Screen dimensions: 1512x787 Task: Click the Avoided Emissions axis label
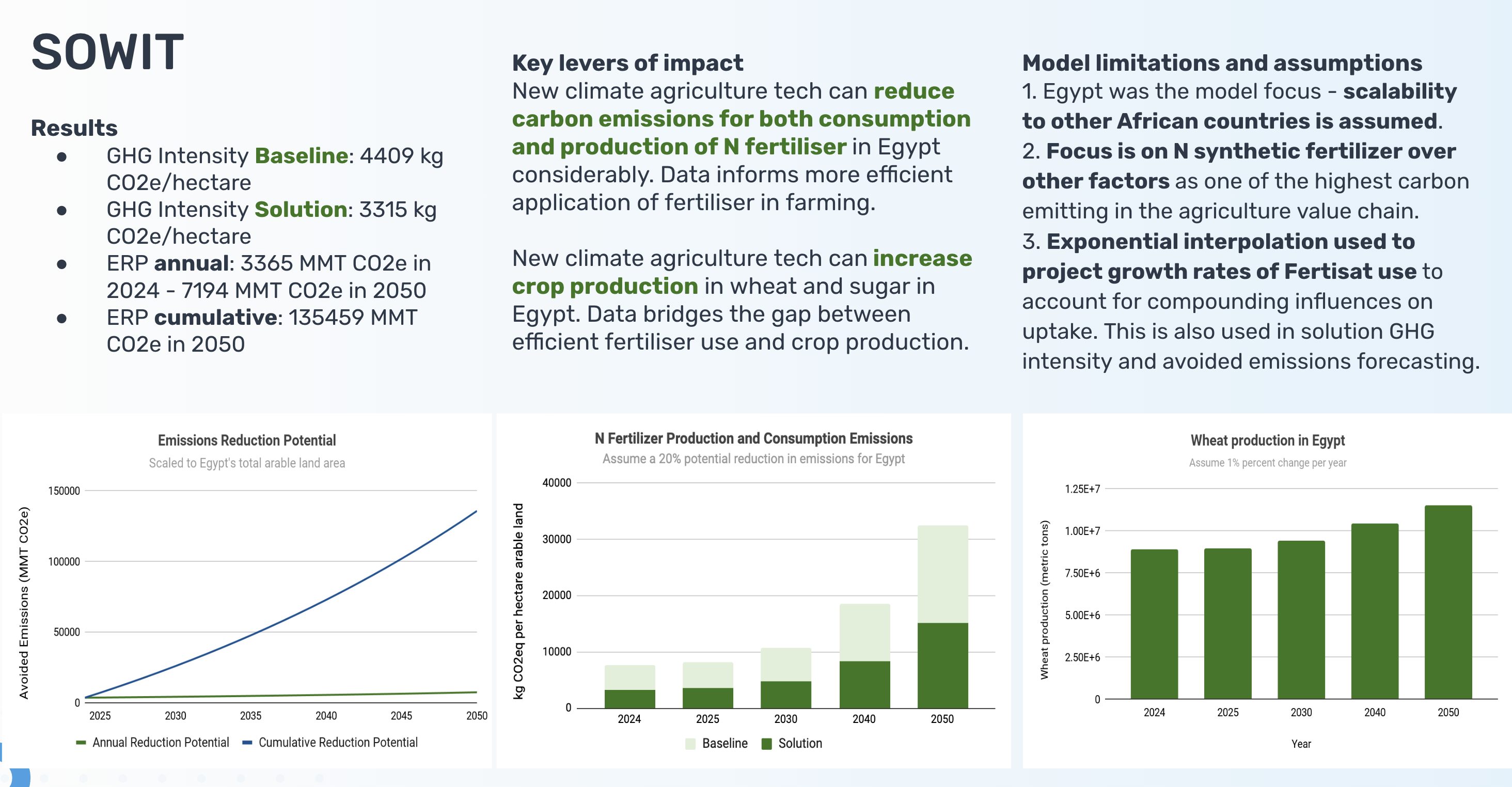(23, 603)
